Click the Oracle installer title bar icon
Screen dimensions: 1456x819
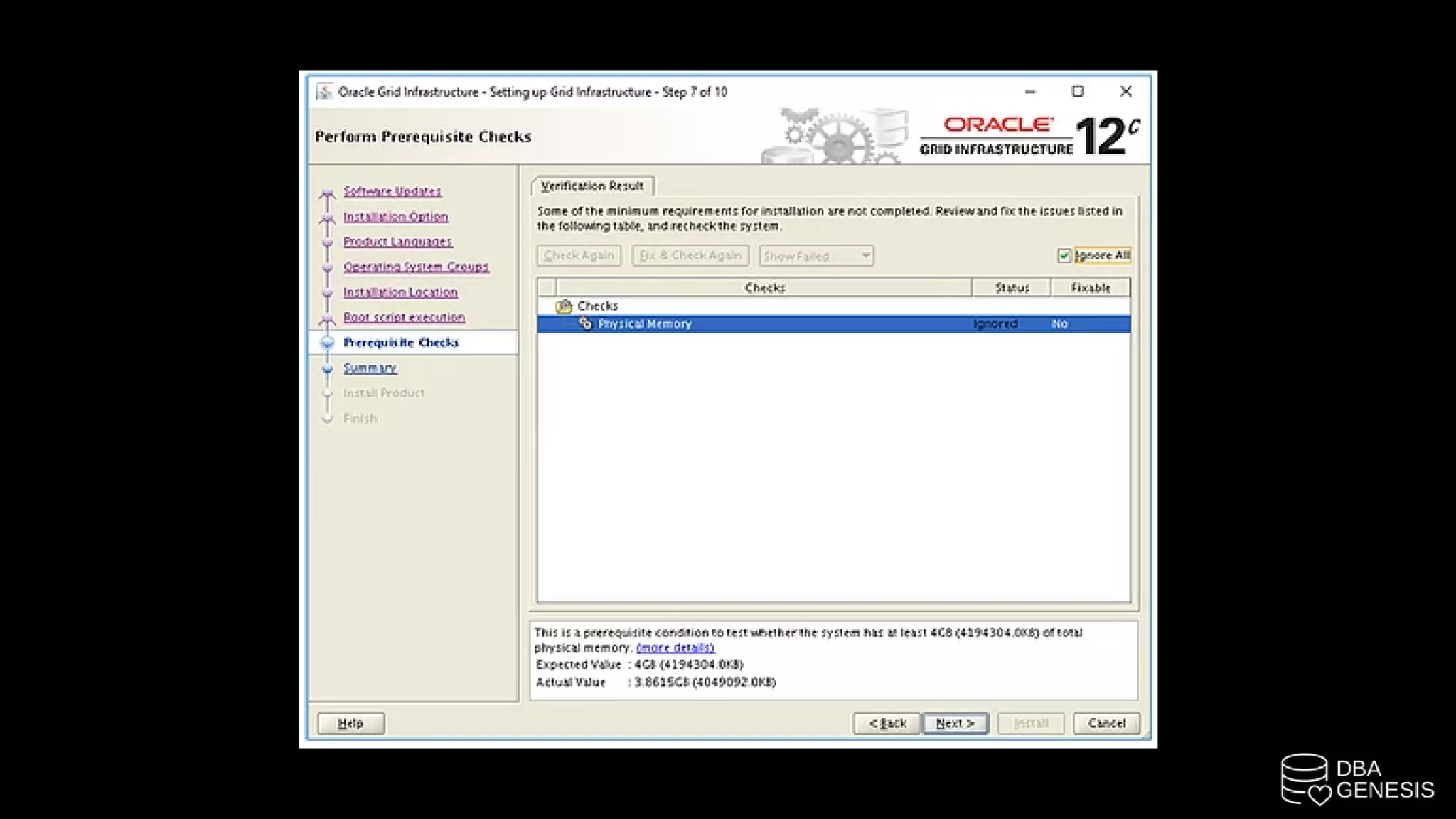[x=324, y=92]
